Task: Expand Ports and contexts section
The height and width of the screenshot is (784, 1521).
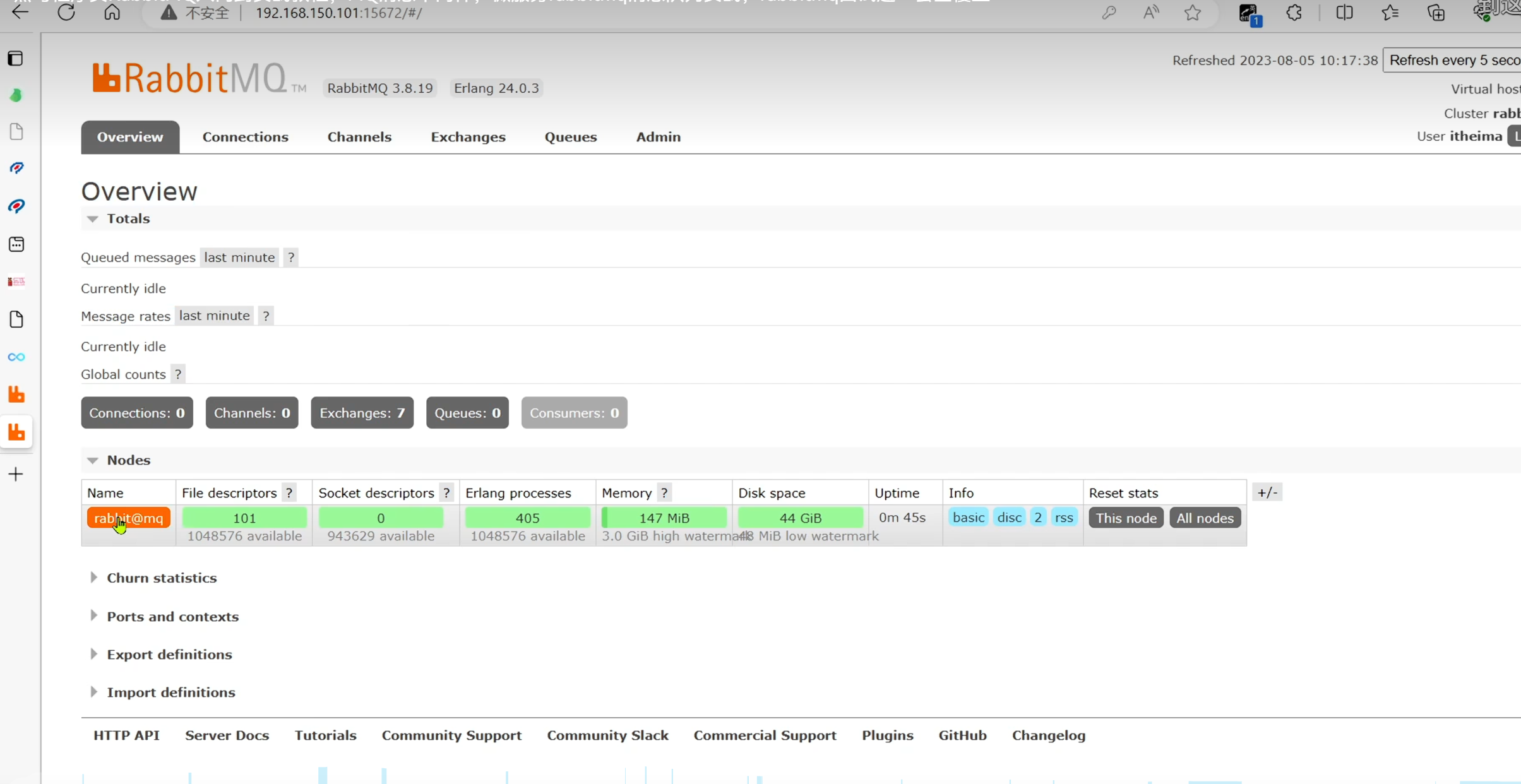Action: (x=172, y=616)
